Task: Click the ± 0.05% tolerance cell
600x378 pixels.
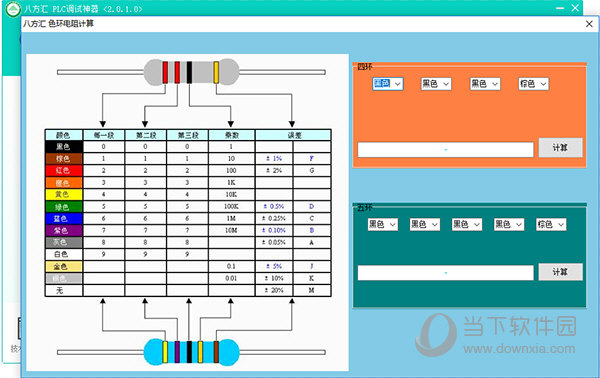Action: tap(274, 242)
